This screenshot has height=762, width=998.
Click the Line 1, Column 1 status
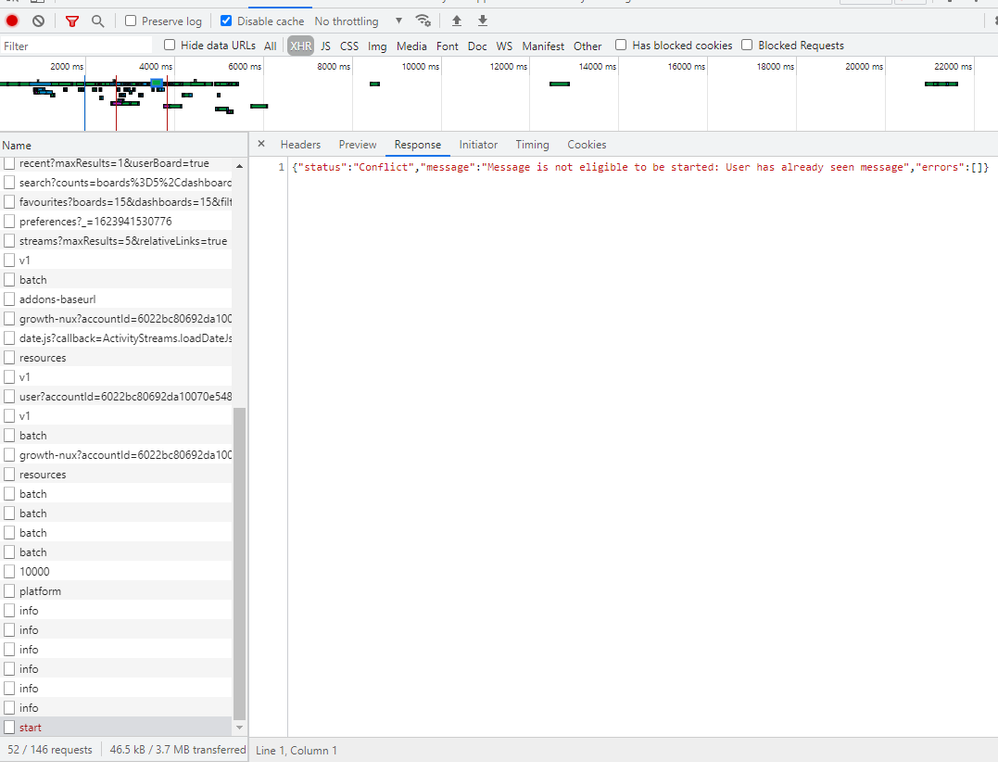pyautogui.click(x=296, y=751)
